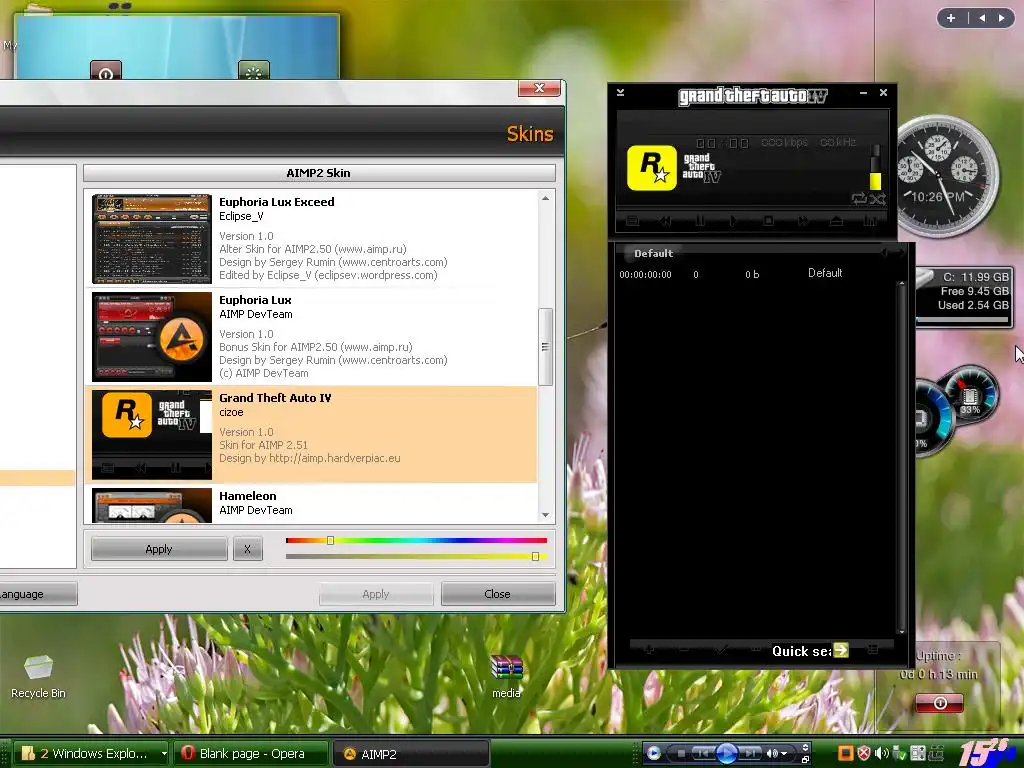This screenshot has height=768, width=1024.
Task: Open the system tray speaker volume icon
Action: (x=882, y=754)
